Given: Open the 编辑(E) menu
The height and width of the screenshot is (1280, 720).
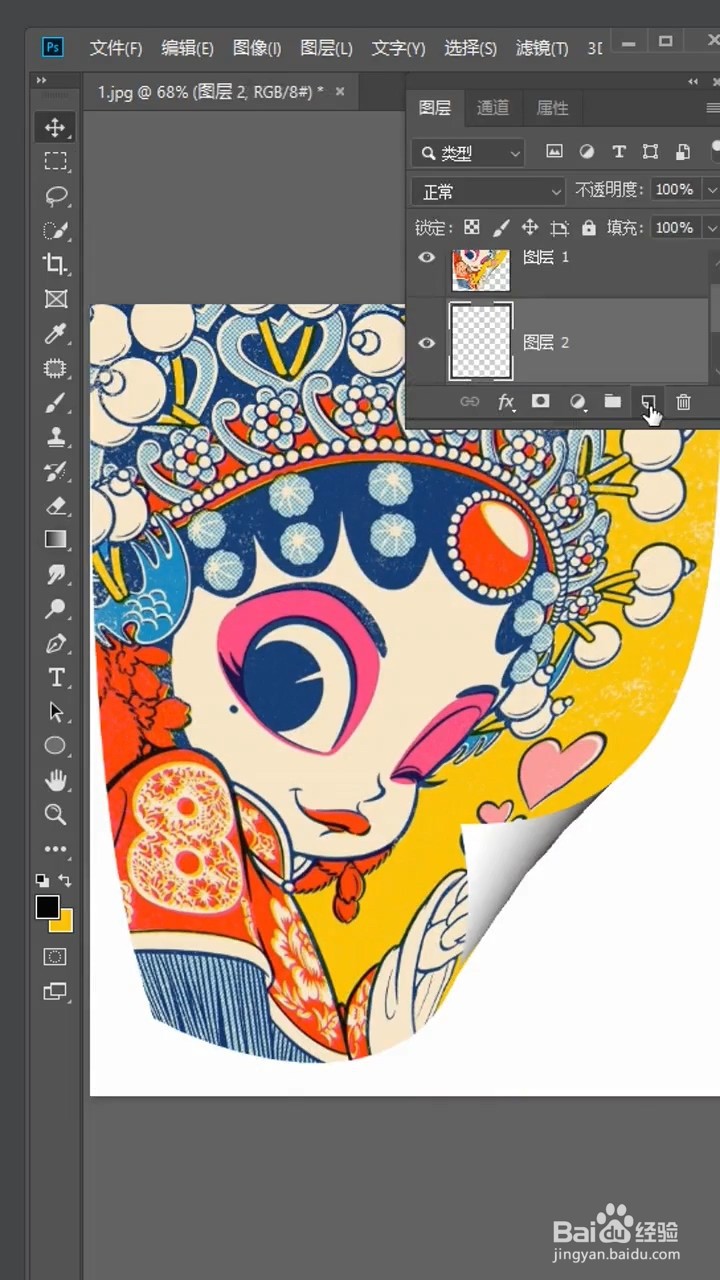Looking at the screenshot, I should (188, 48).
